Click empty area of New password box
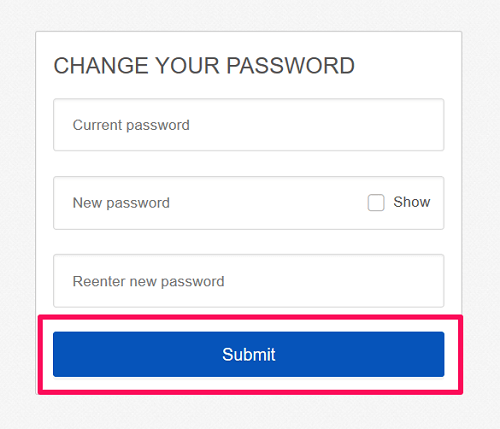This screenshot has height=429, width=500. (267, 203)
